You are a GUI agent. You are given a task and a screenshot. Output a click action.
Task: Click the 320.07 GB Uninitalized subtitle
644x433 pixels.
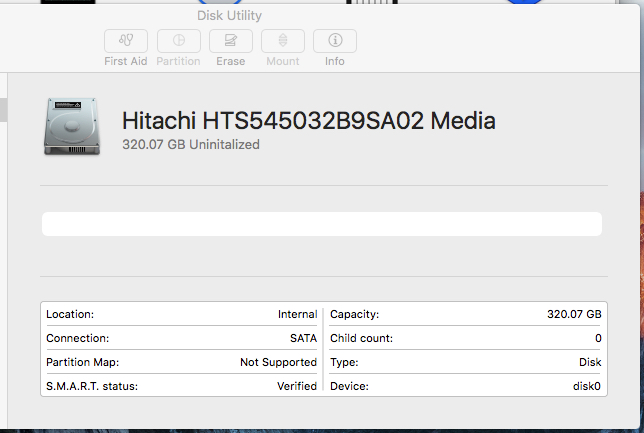pyautogui.click(x=191, y=145)
